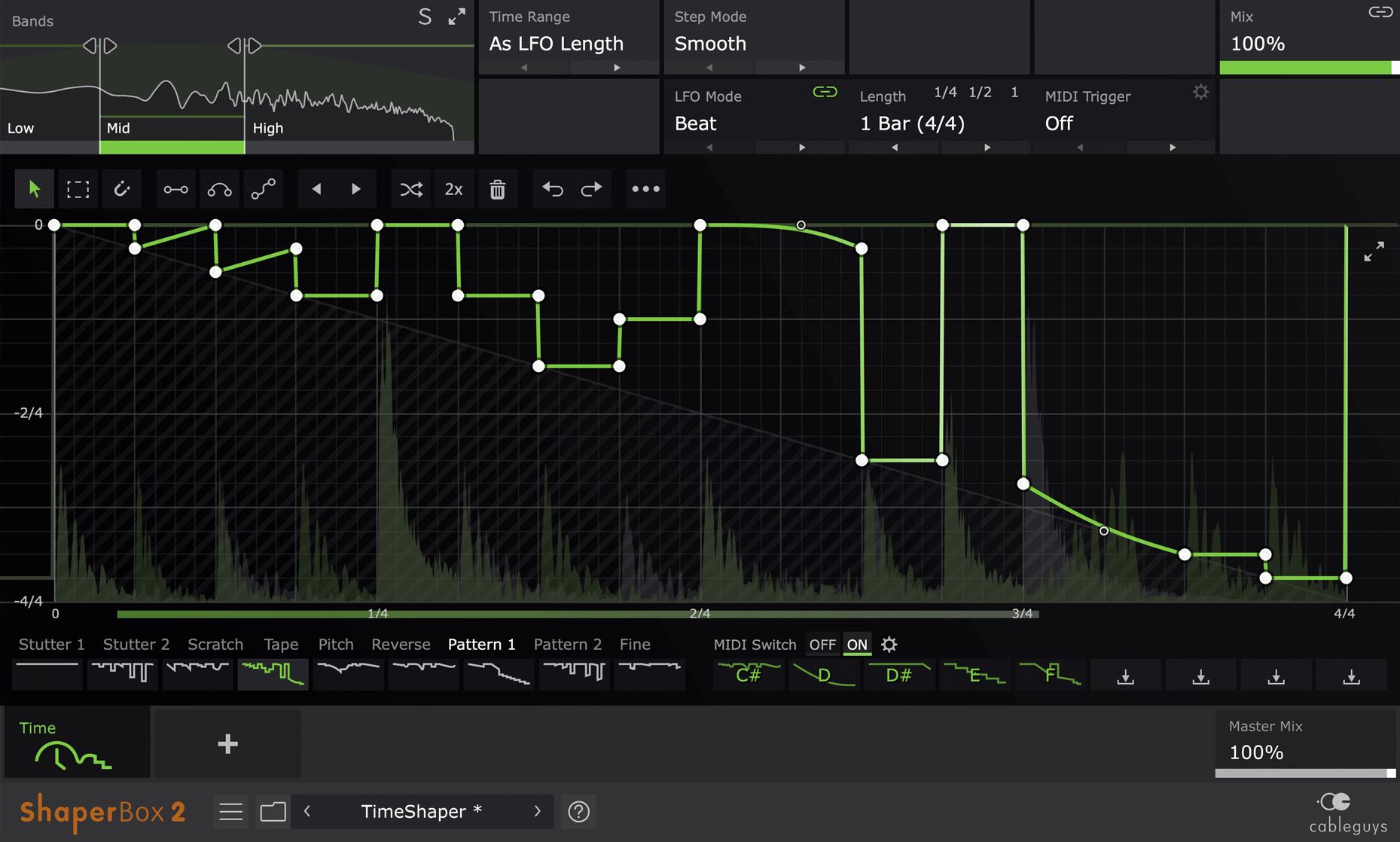Delete the wave with the trash icon
The image size is (1400, 842).
pyautogui.click(x=497, y=189)
